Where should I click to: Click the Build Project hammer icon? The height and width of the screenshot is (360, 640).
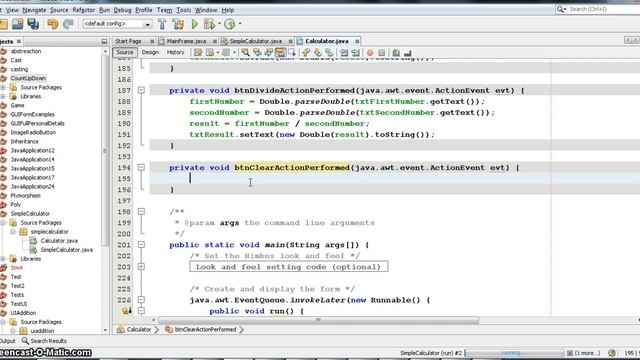[162, 24]
